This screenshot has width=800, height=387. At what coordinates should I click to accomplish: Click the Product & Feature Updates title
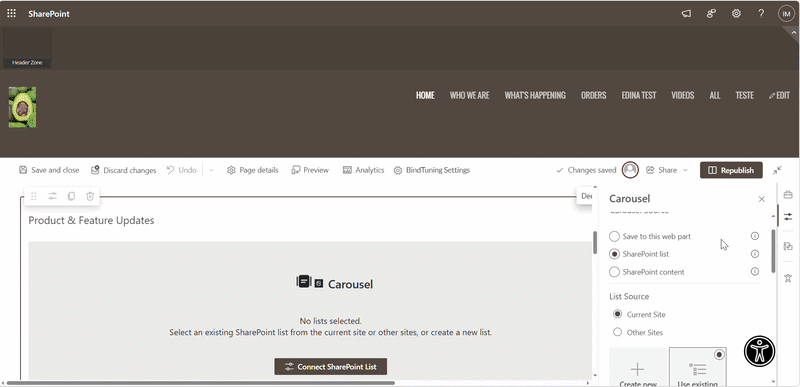coord(91,221)
